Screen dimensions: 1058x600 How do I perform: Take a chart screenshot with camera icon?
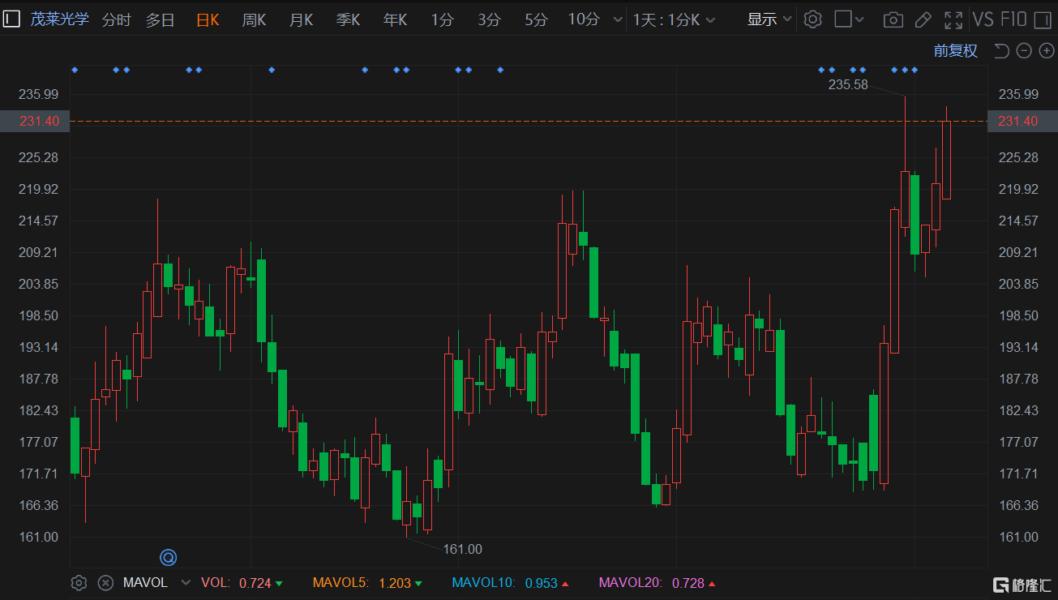[893, 19]
